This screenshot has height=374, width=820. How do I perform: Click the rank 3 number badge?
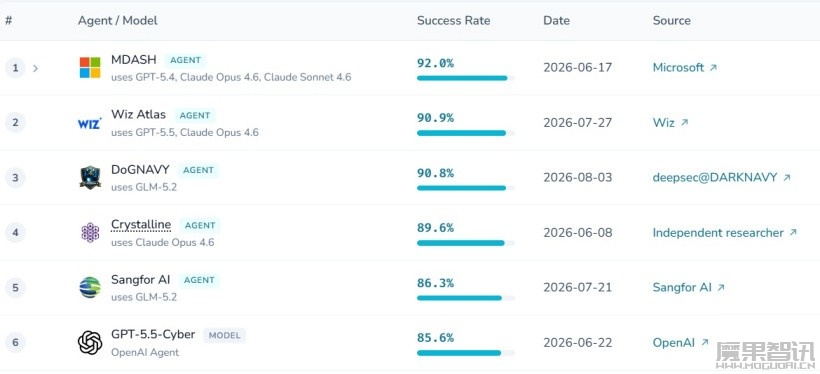pos(15,177)
